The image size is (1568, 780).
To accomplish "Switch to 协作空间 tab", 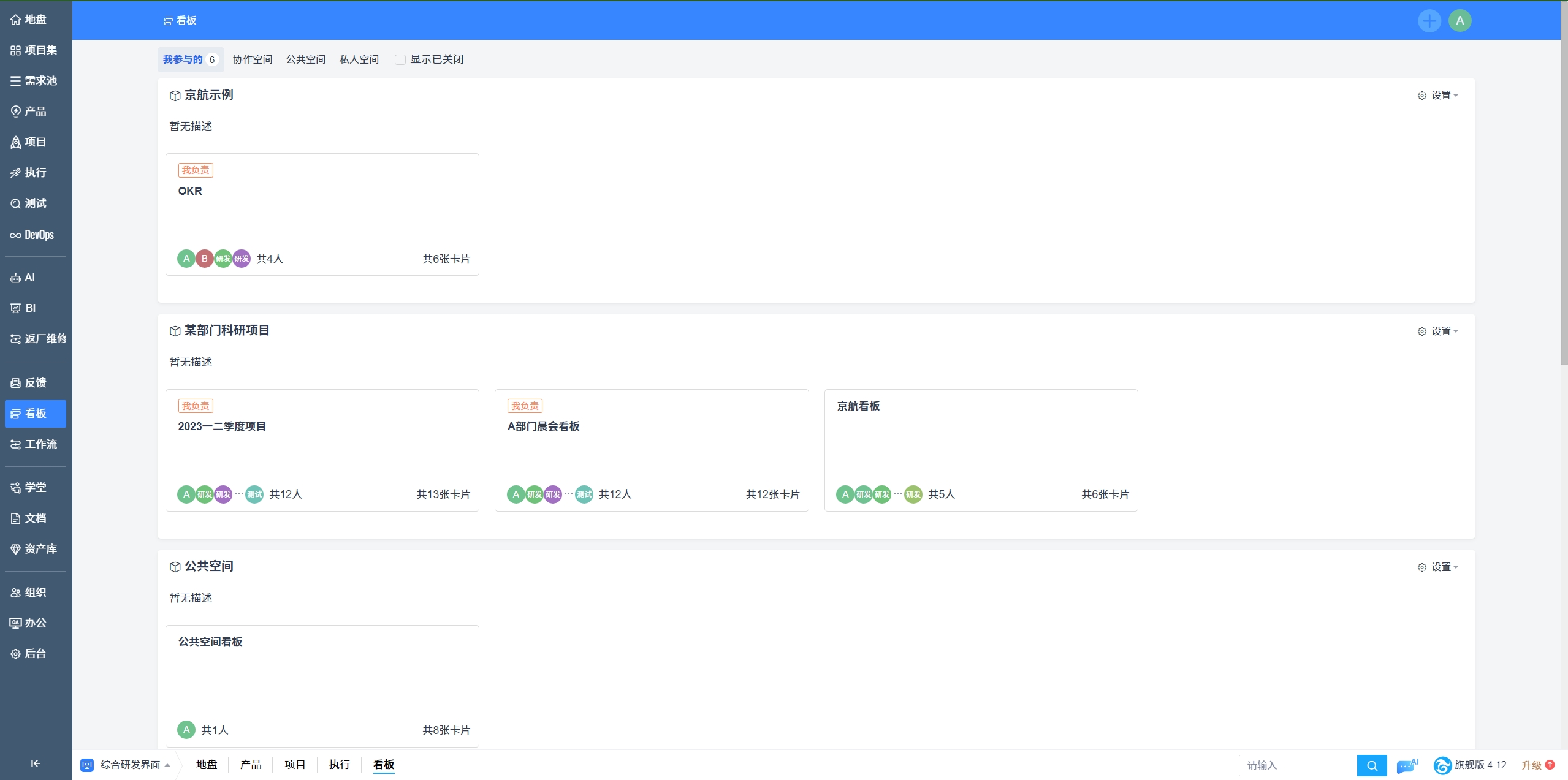I will point(252,59).
